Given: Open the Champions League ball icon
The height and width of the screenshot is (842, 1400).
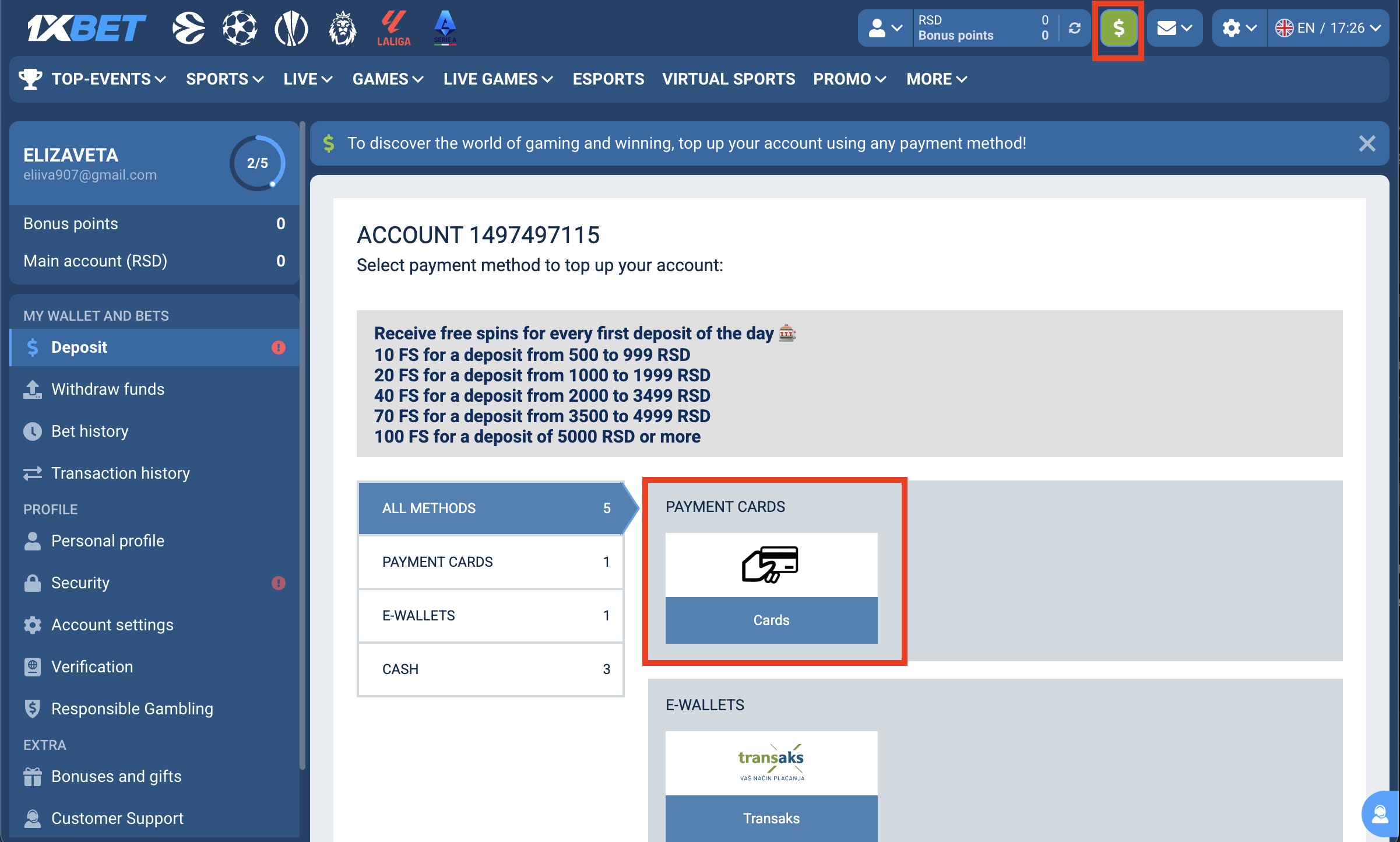Looking at the screenshot, I should tap(240, 28).
